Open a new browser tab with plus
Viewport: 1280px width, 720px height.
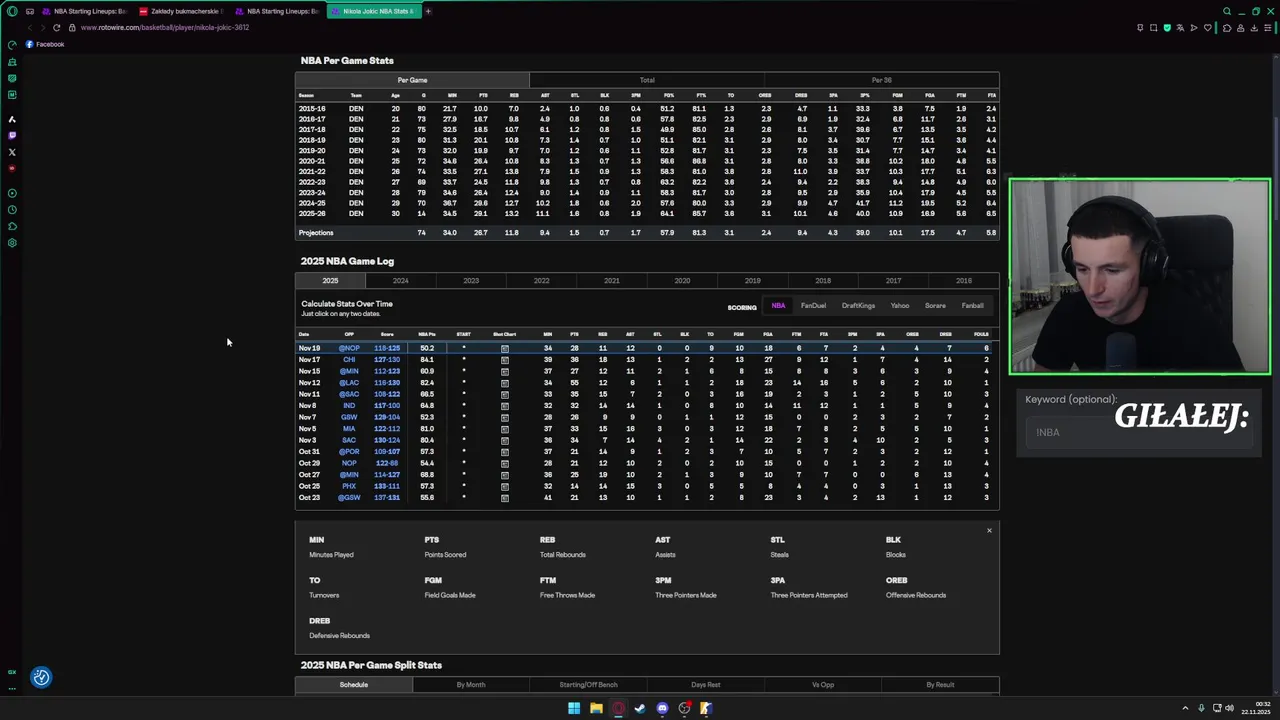pyautogui.click(x=428, y=11)
